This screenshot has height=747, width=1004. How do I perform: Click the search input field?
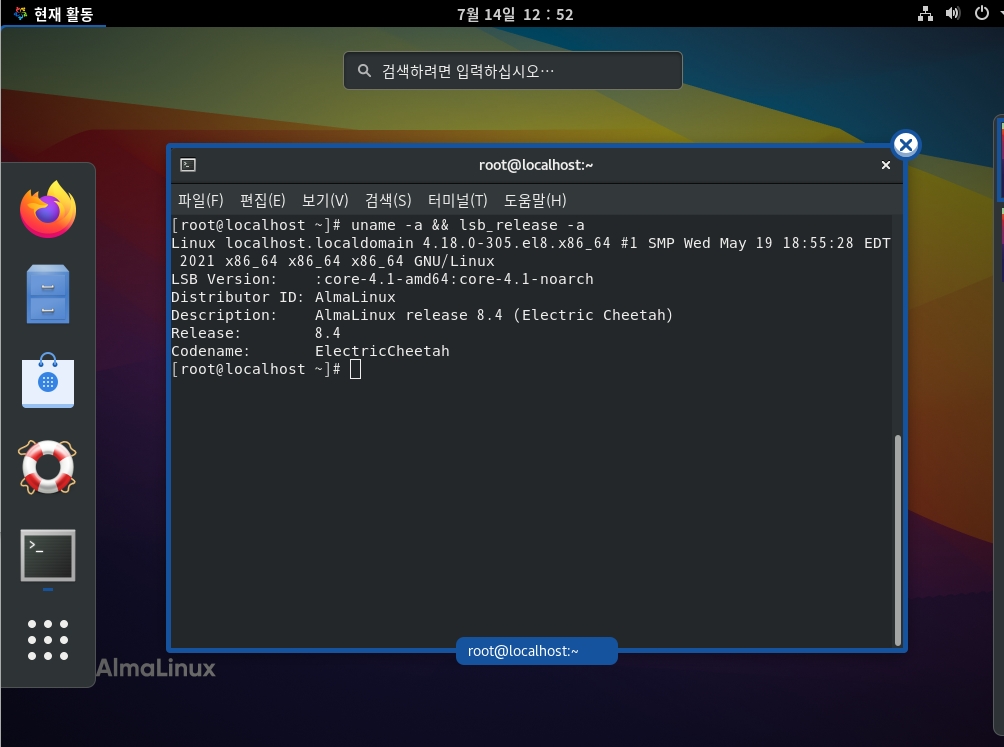point(512,70)
